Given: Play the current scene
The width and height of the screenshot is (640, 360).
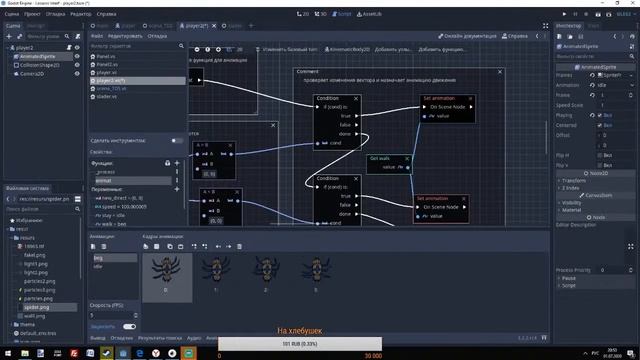Looking at the screenshot, I should click(598, 14).
